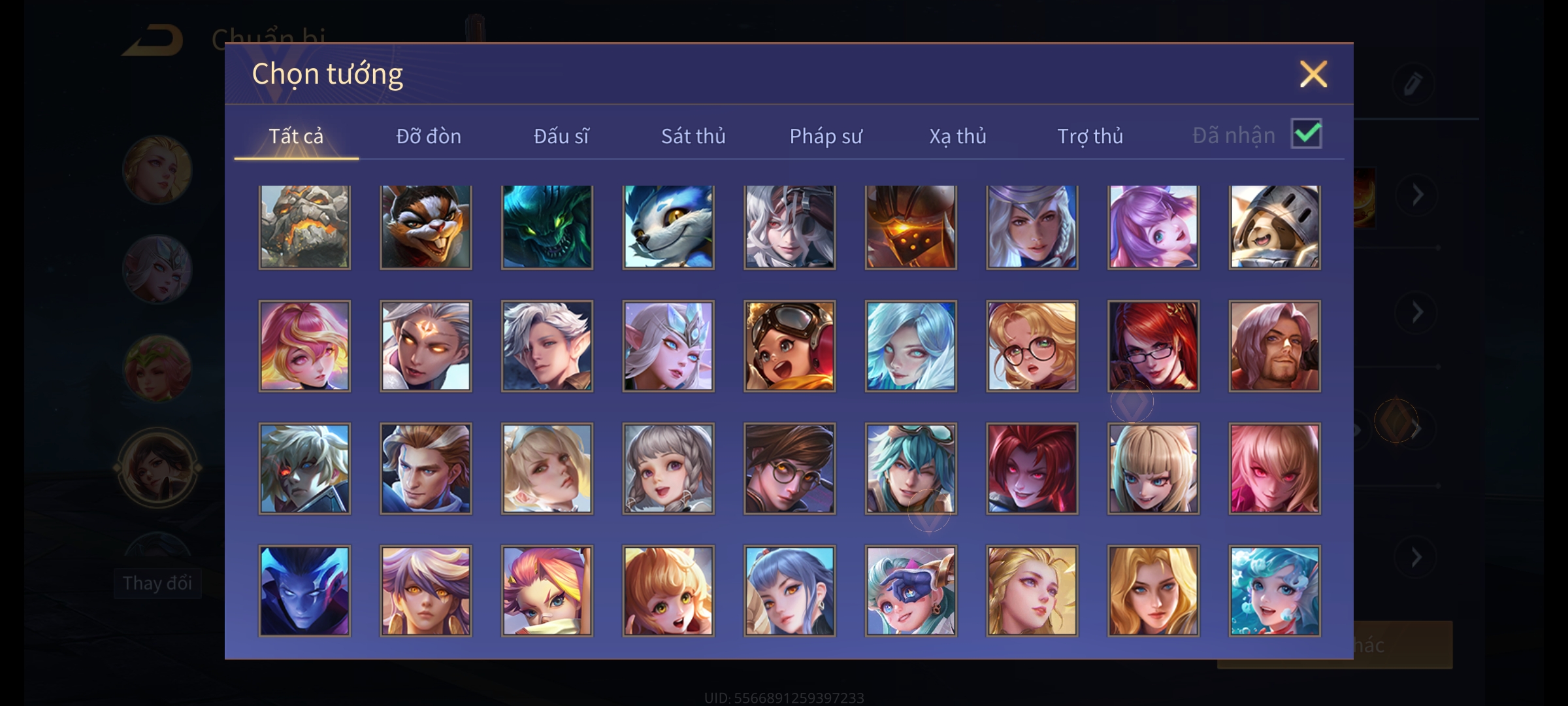Switch to the Đỡ đòn tab
The height and width of the screenshot is (706, 1568).
click(x=429, y=136)
